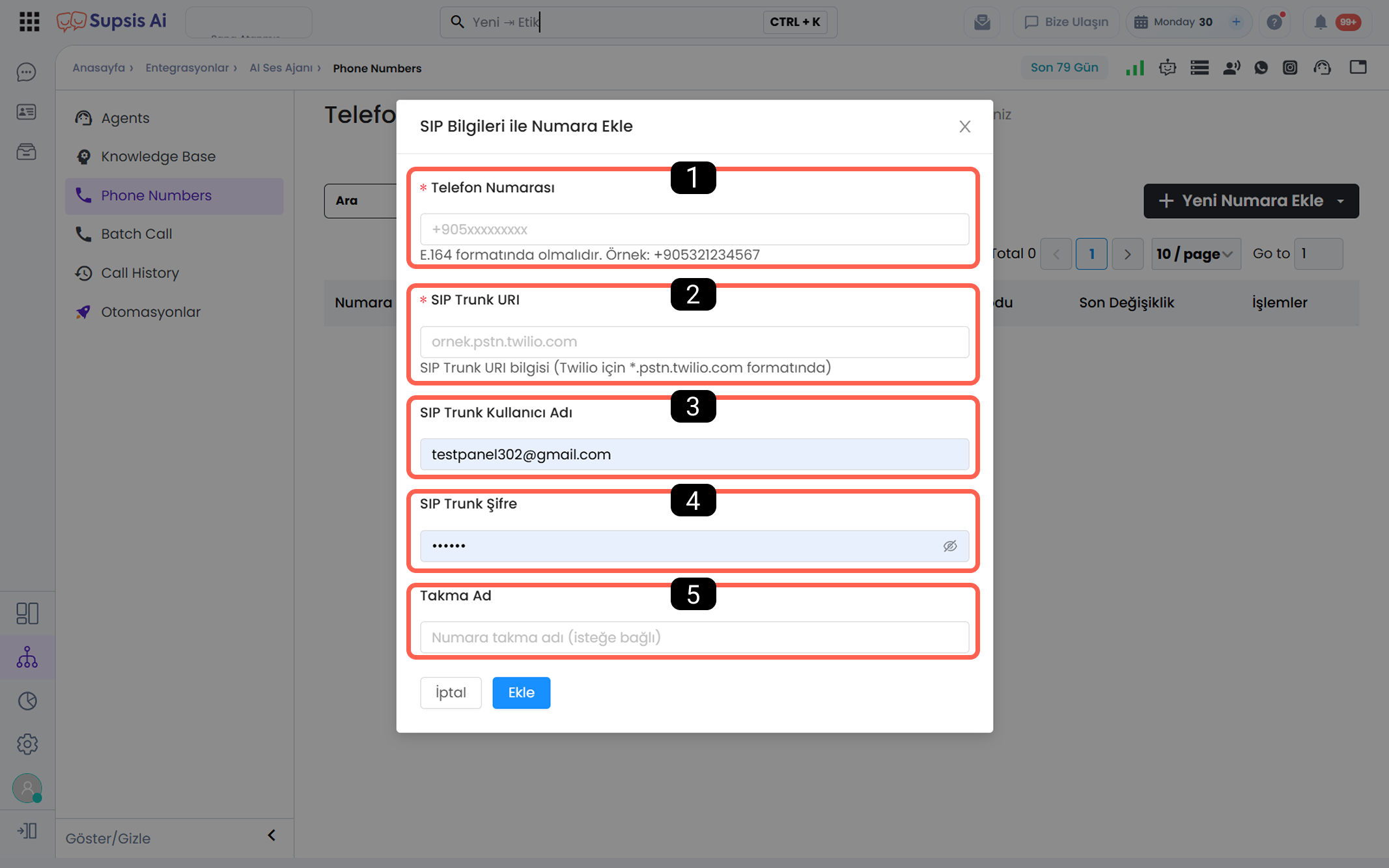Click the WhatsApp icon in toolbar
1389x868 pixels.
[1261, 68]
